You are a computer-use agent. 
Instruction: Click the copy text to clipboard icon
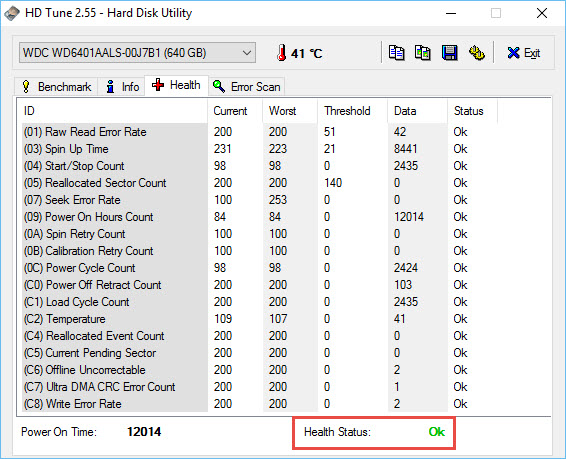click(x=396, y=53)
